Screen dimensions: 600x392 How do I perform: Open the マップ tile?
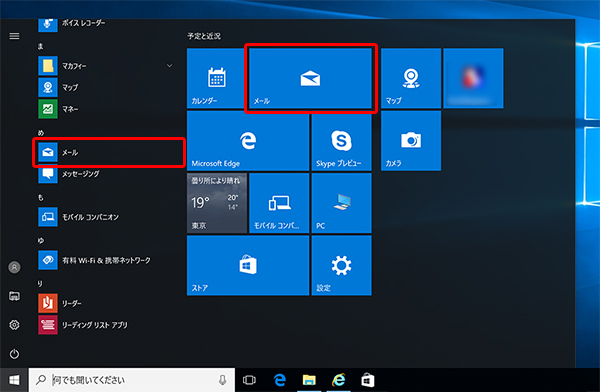tap(411, 78)
